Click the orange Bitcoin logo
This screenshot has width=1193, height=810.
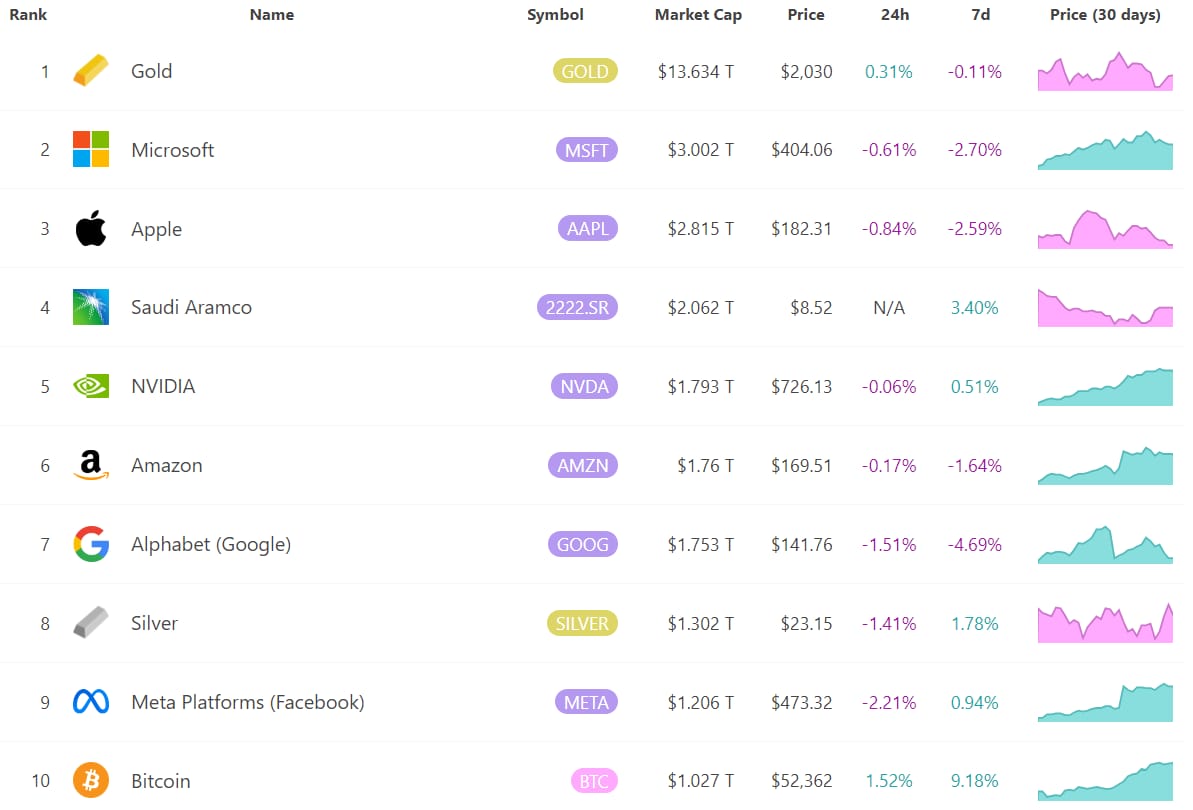tap(91, 780)
